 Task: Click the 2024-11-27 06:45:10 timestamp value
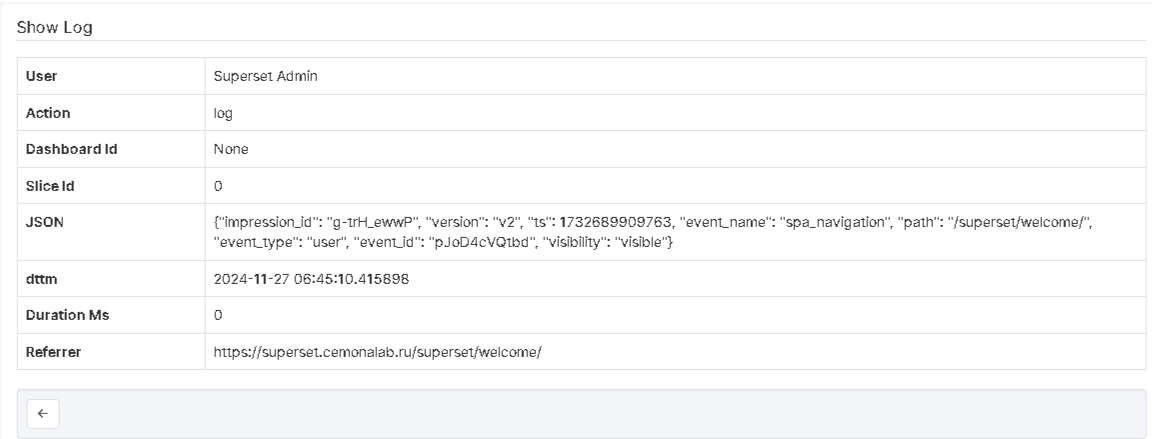tap(311, 279)
